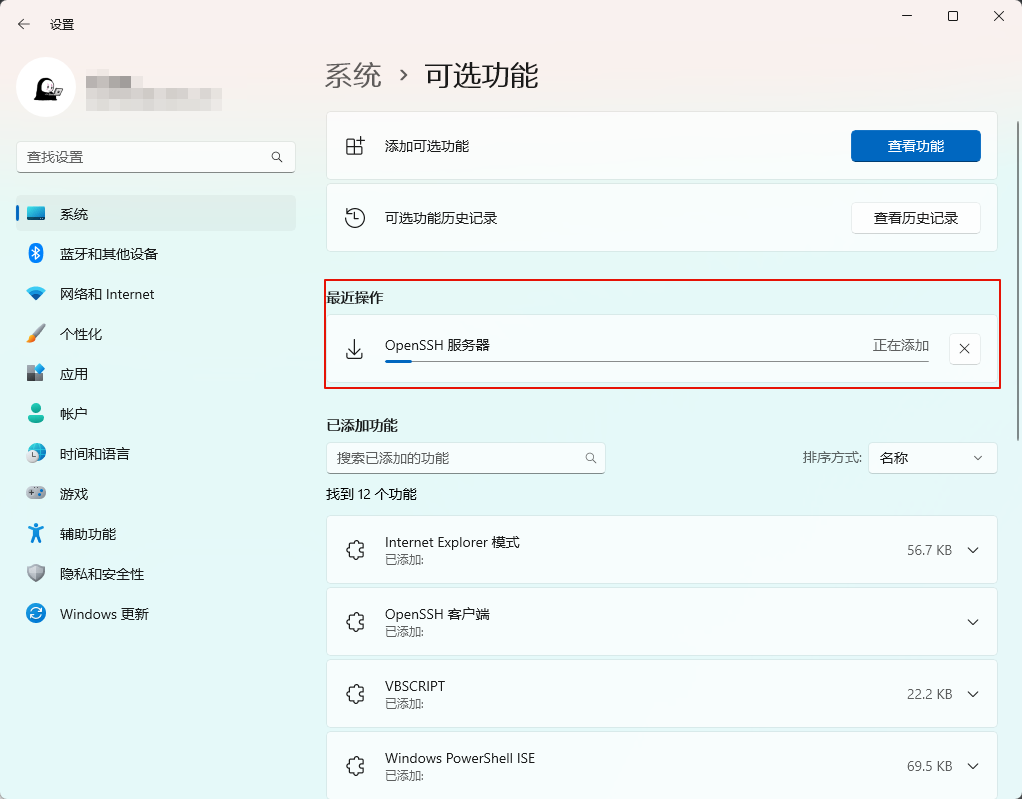Click the back arrow in Settings header
1022x799 pixels.
point(24,24)
